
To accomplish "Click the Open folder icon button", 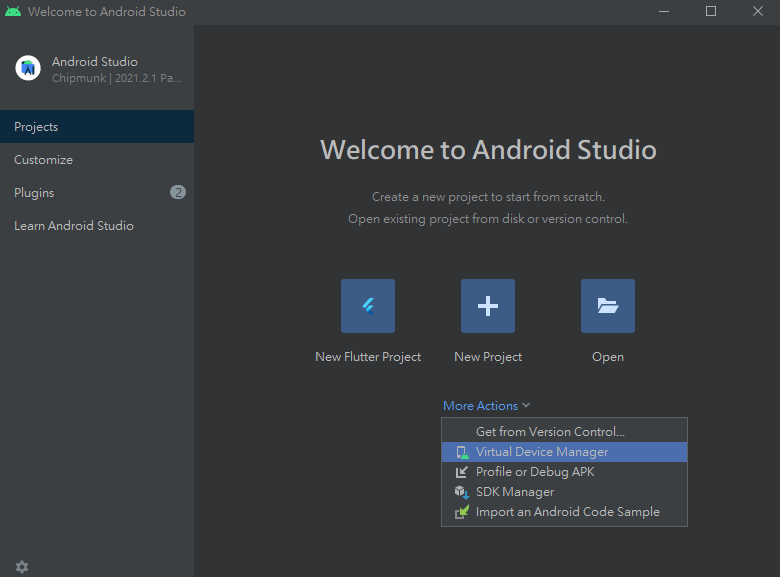I will click(607, 306).
